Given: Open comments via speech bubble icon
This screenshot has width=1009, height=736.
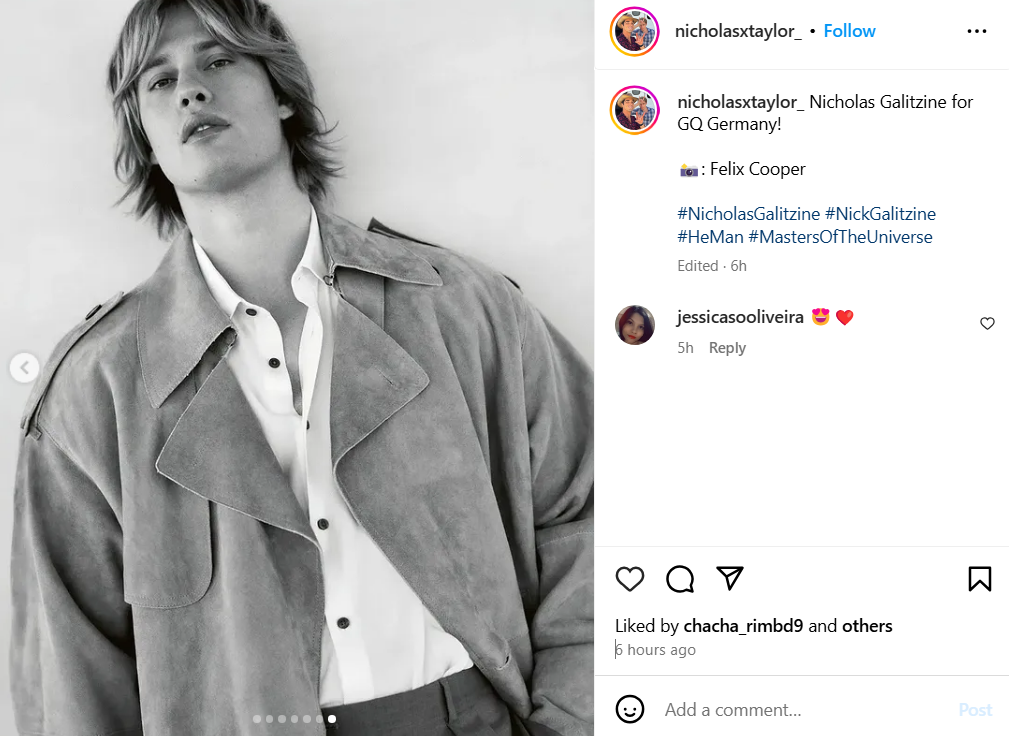Looking at the screenshot, I should click(x=680, y=579).
